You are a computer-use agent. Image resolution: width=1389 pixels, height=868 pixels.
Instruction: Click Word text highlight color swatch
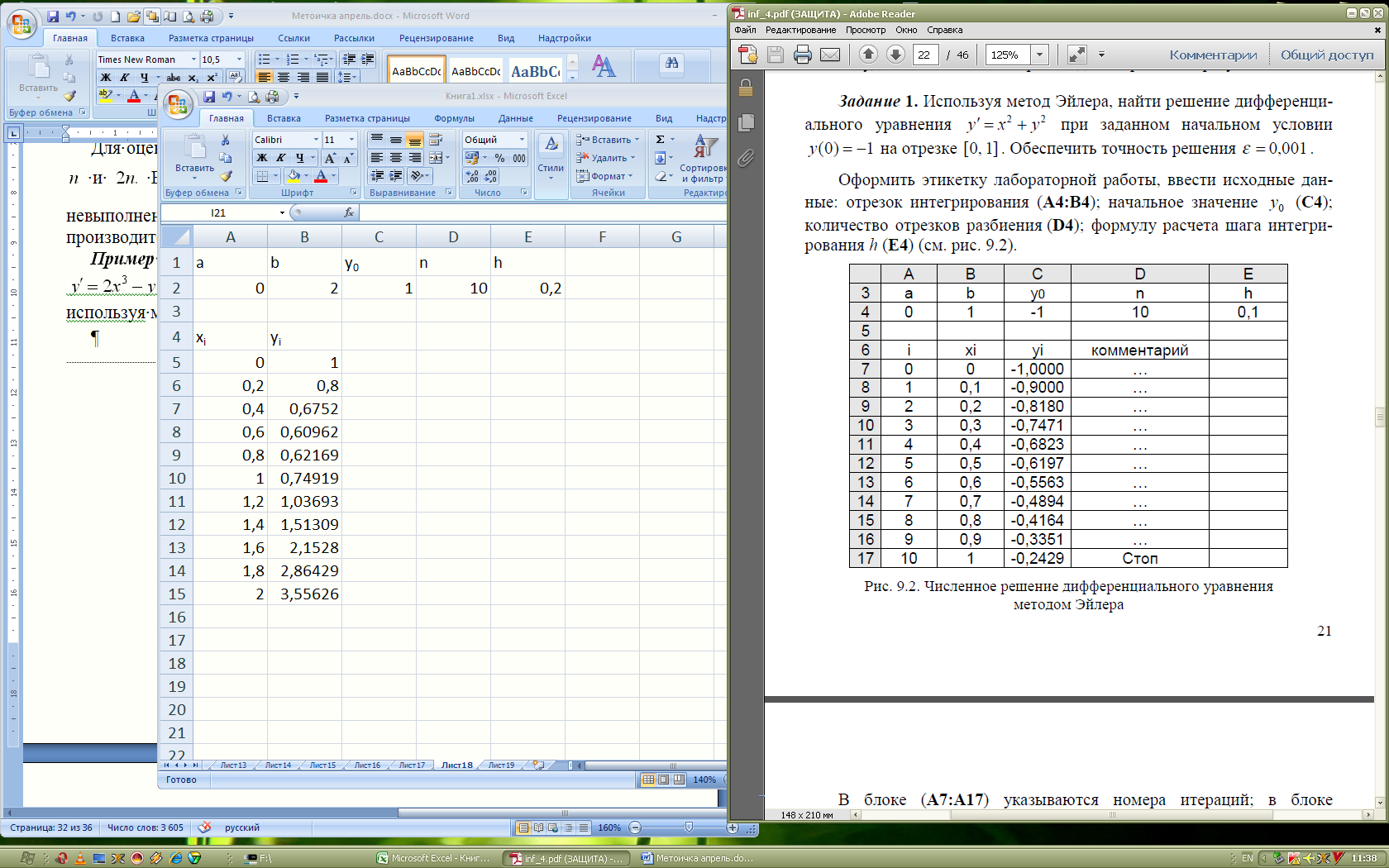tap(105, 96)
